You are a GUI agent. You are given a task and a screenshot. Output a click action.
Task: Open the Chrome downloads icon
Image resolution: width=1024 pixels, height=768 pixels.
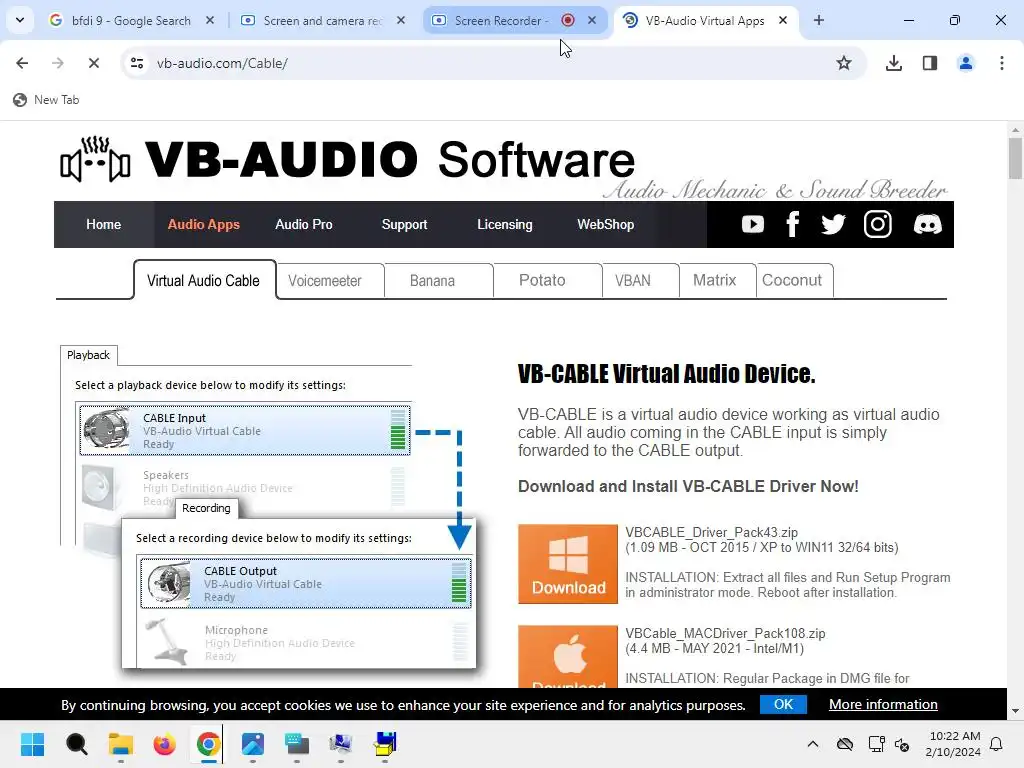point(893,63)
